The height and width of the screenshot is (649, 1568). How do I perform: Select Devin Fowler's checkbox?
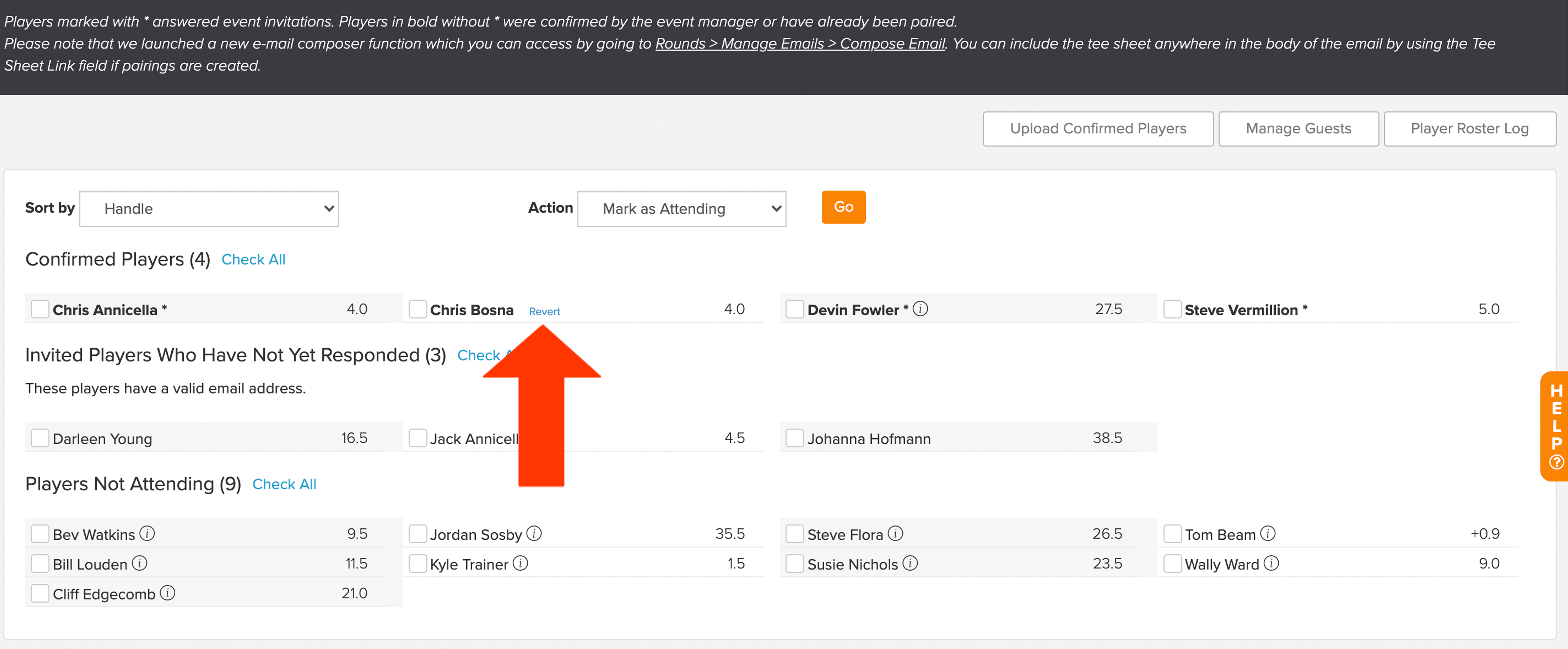[795, 309]
